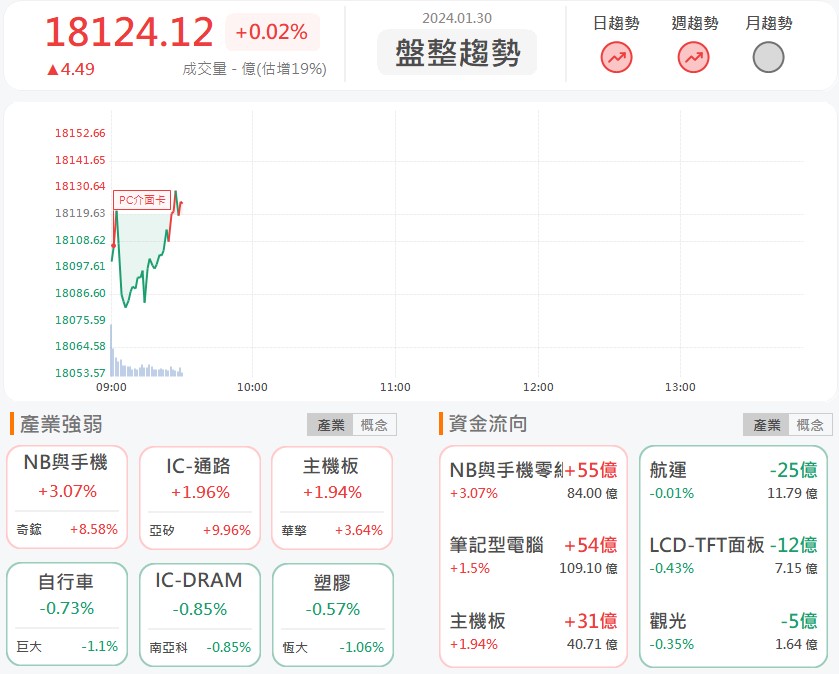The height and width of the screenshot is (674, 839).
Task: Select 產業 tab in 產業強弱 section
Action: (x=330, y=425)
